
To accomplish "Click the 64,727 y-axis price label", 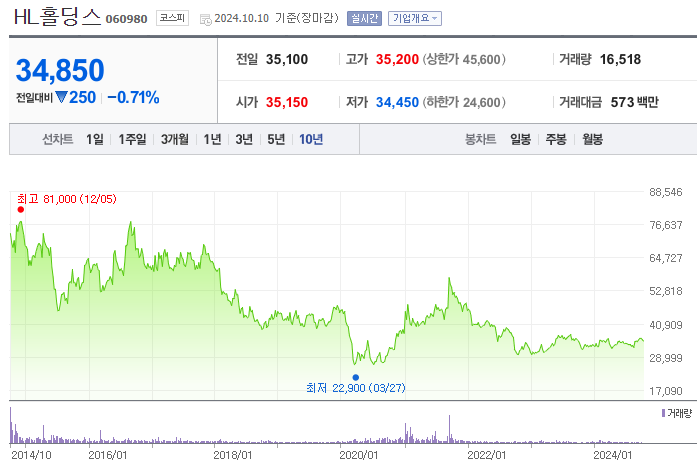I will pyautogui.click(x=665, y=258).
